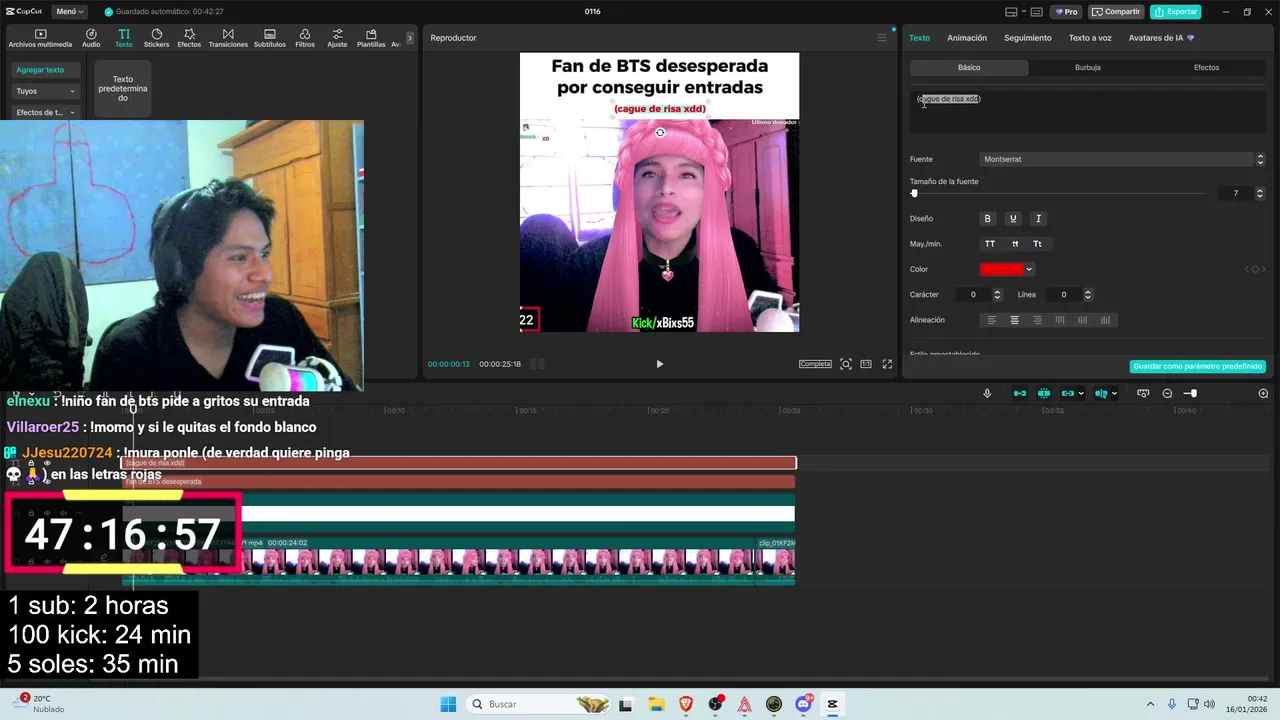The width and height of the screenshot is (1280, 720).
Task: Align text center
Action: coord(1014,320)
